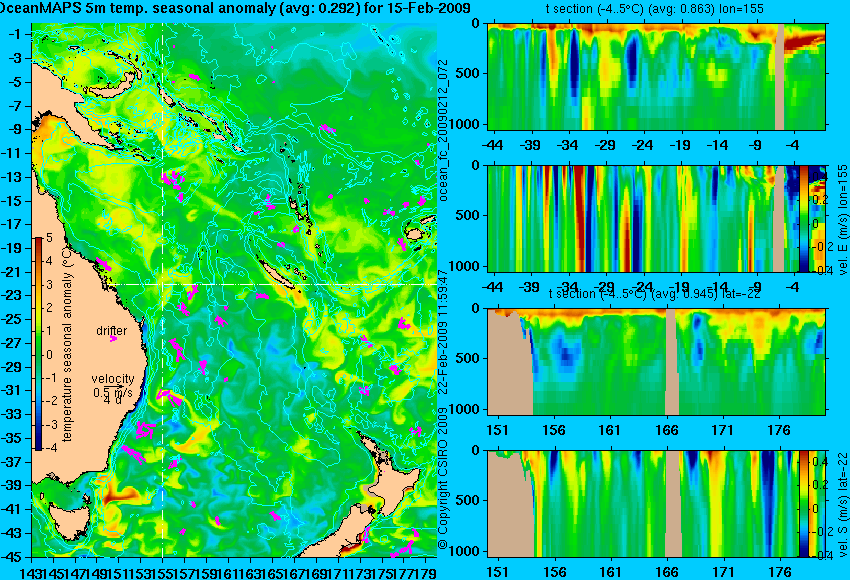The height and width of the screenshot is (580, 850).
Task: Click the white dashed lon=155 section line
Action: coord(163,290)
